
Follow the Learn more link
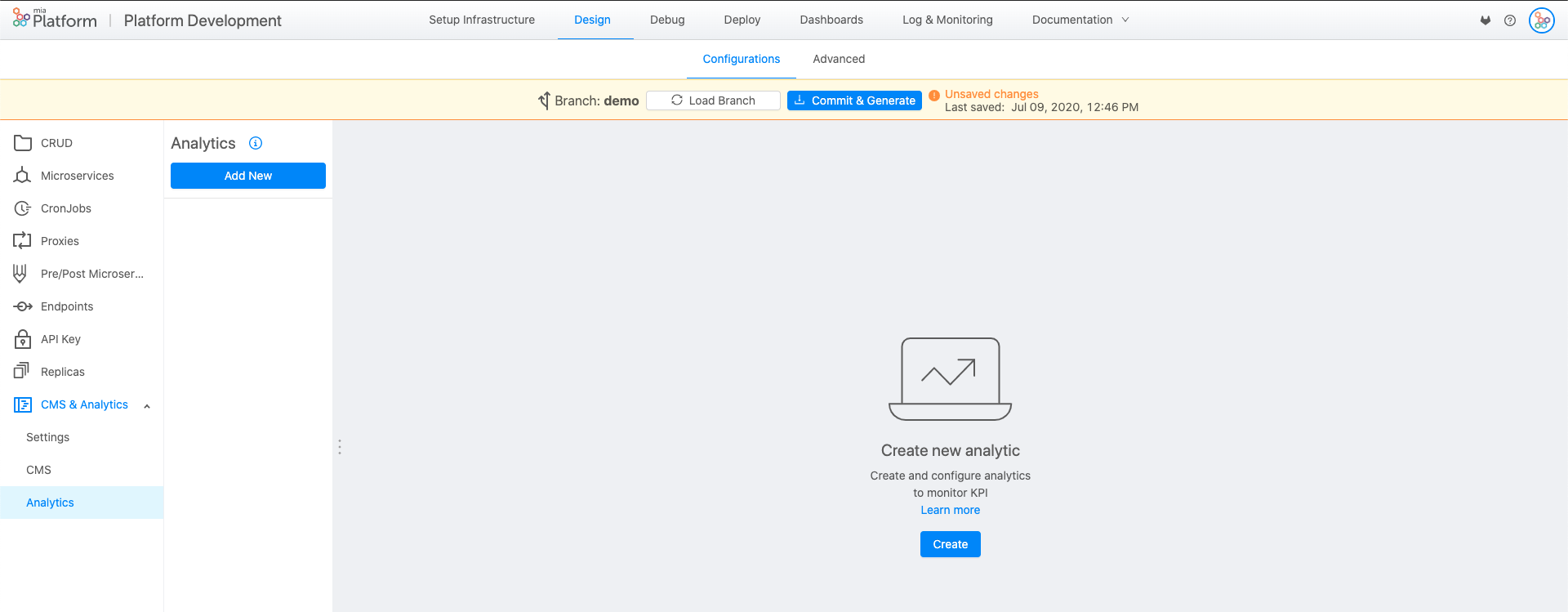click(x=950, y=510)
